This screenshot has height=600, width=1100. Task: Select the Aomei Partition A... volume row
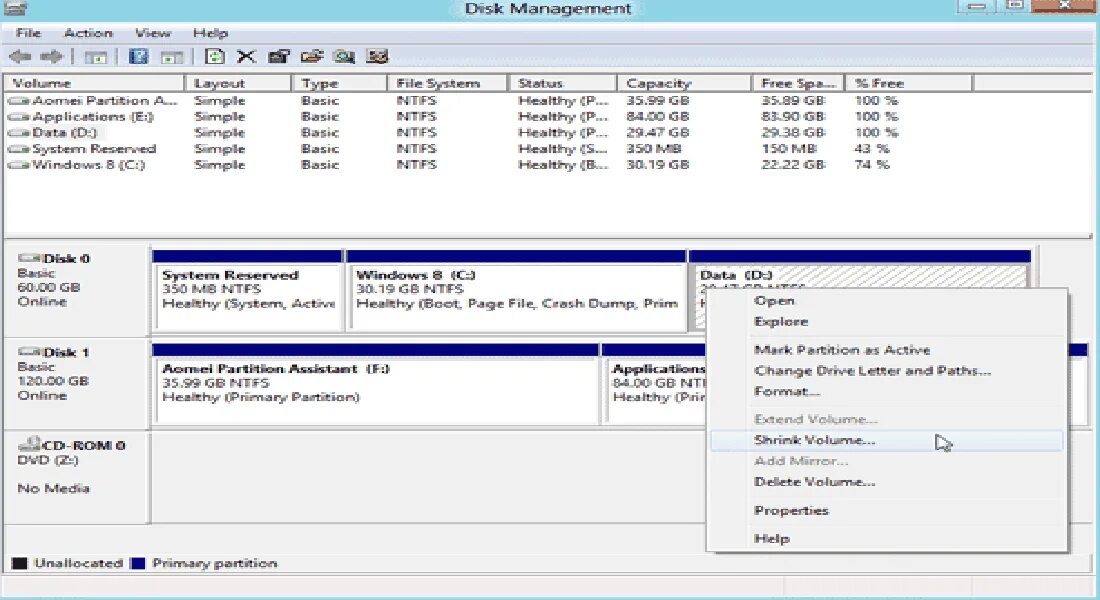[x=104, y=101]
